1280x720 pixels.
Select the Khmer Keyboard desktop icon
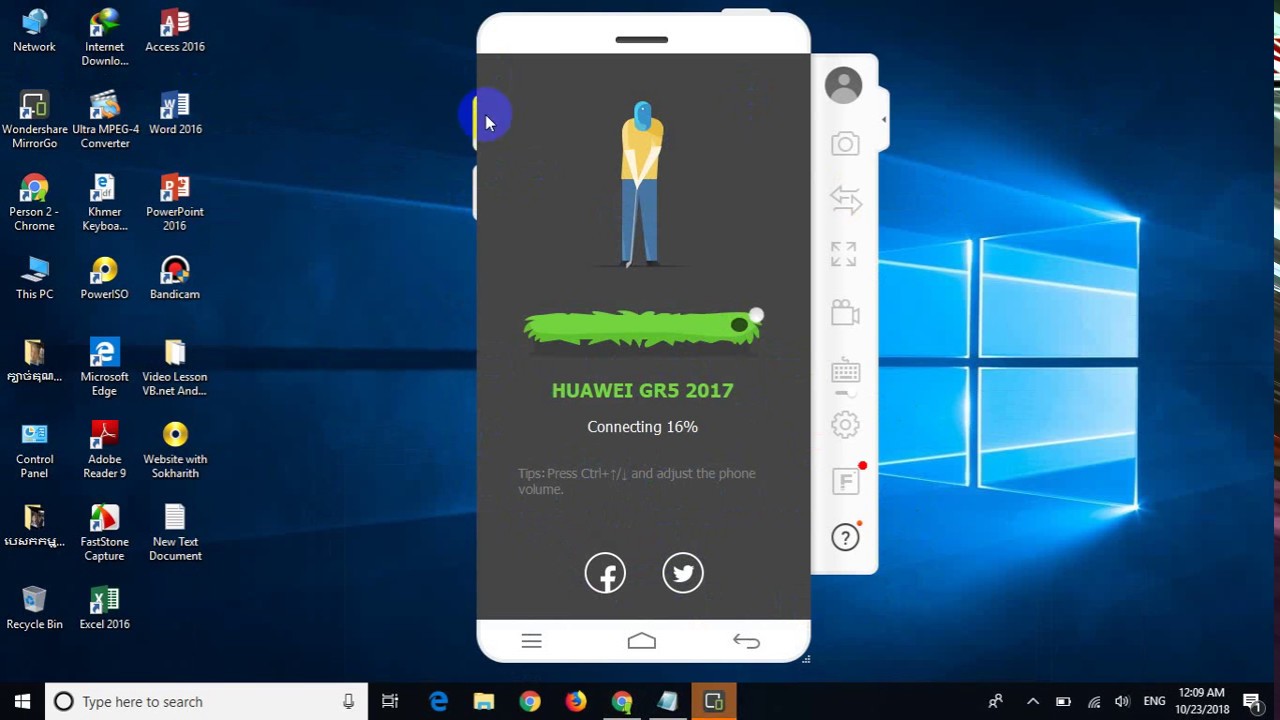[105, 203]
